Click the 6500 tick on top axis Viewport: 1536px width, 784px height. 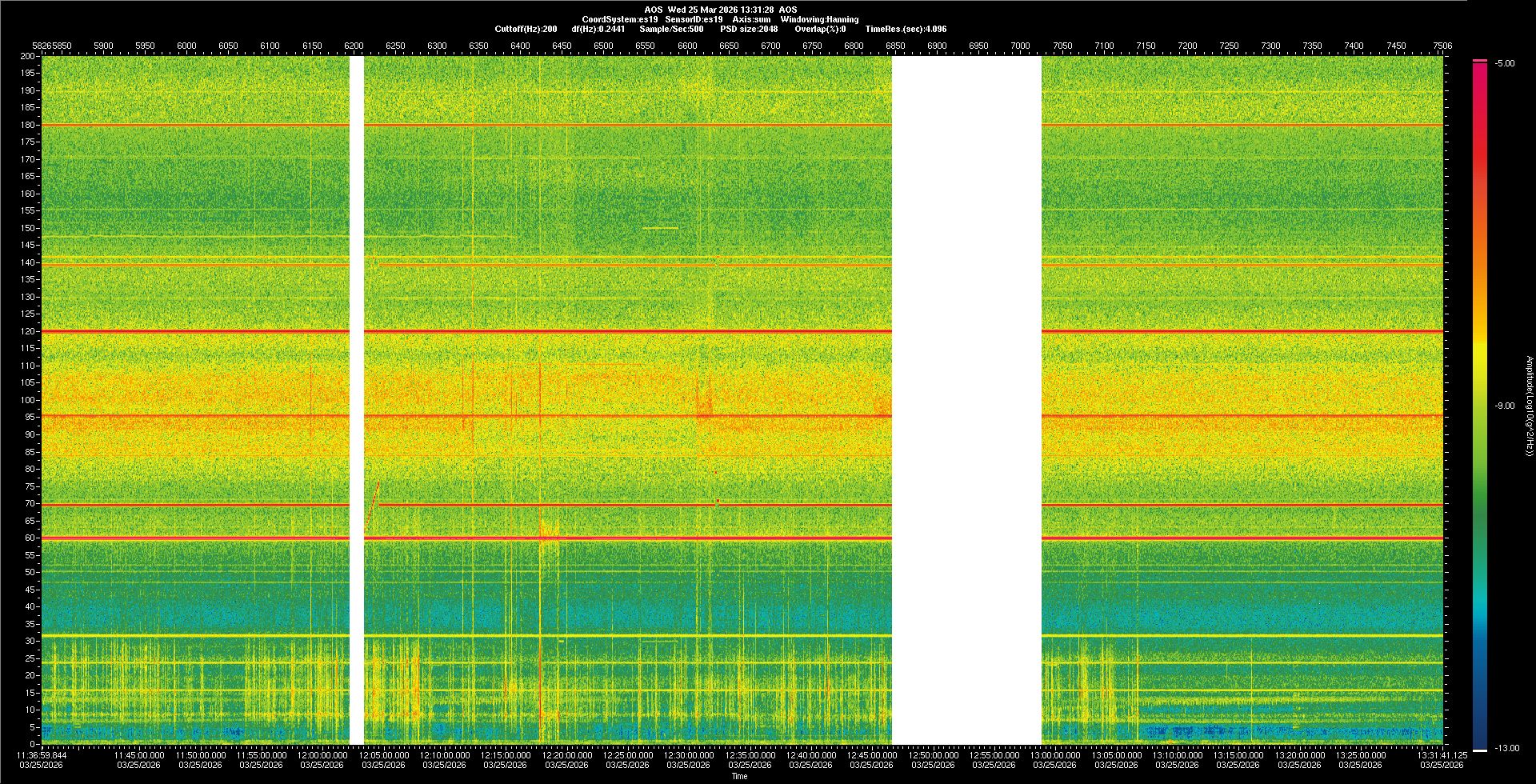click(x=603, y=46)
